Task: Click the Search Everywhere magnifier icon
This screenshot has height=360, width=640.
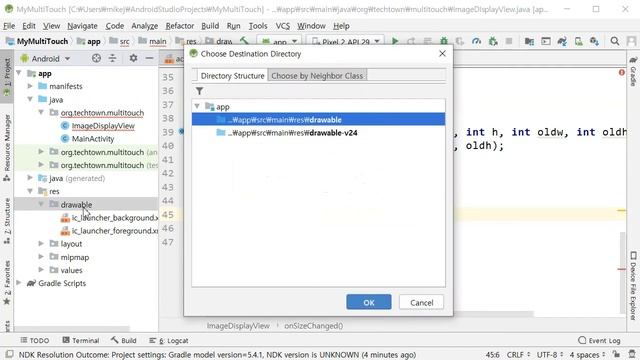Action: pyautogui.click(x=615, y=41)
